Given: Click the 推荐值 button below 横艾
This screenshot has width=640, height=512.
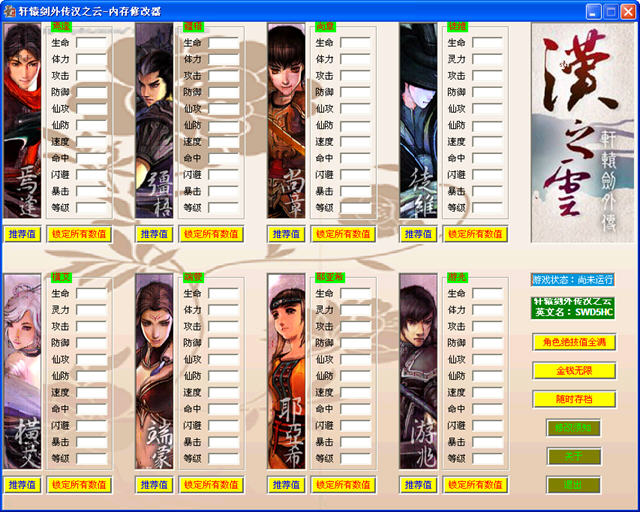Looking at the screenshot, I should point(22,485).
